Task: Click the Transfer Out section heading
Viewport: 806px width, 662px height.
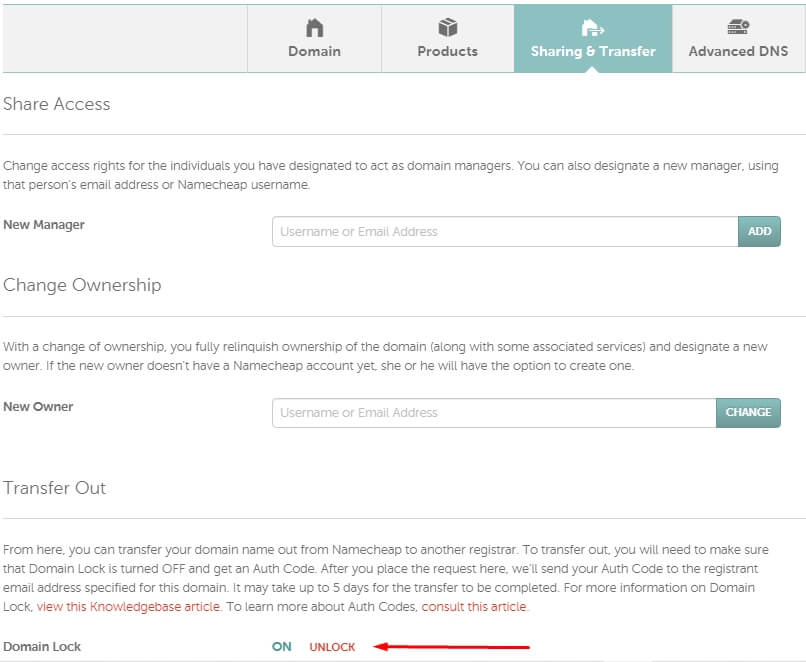Action: (x=55, y=488)
